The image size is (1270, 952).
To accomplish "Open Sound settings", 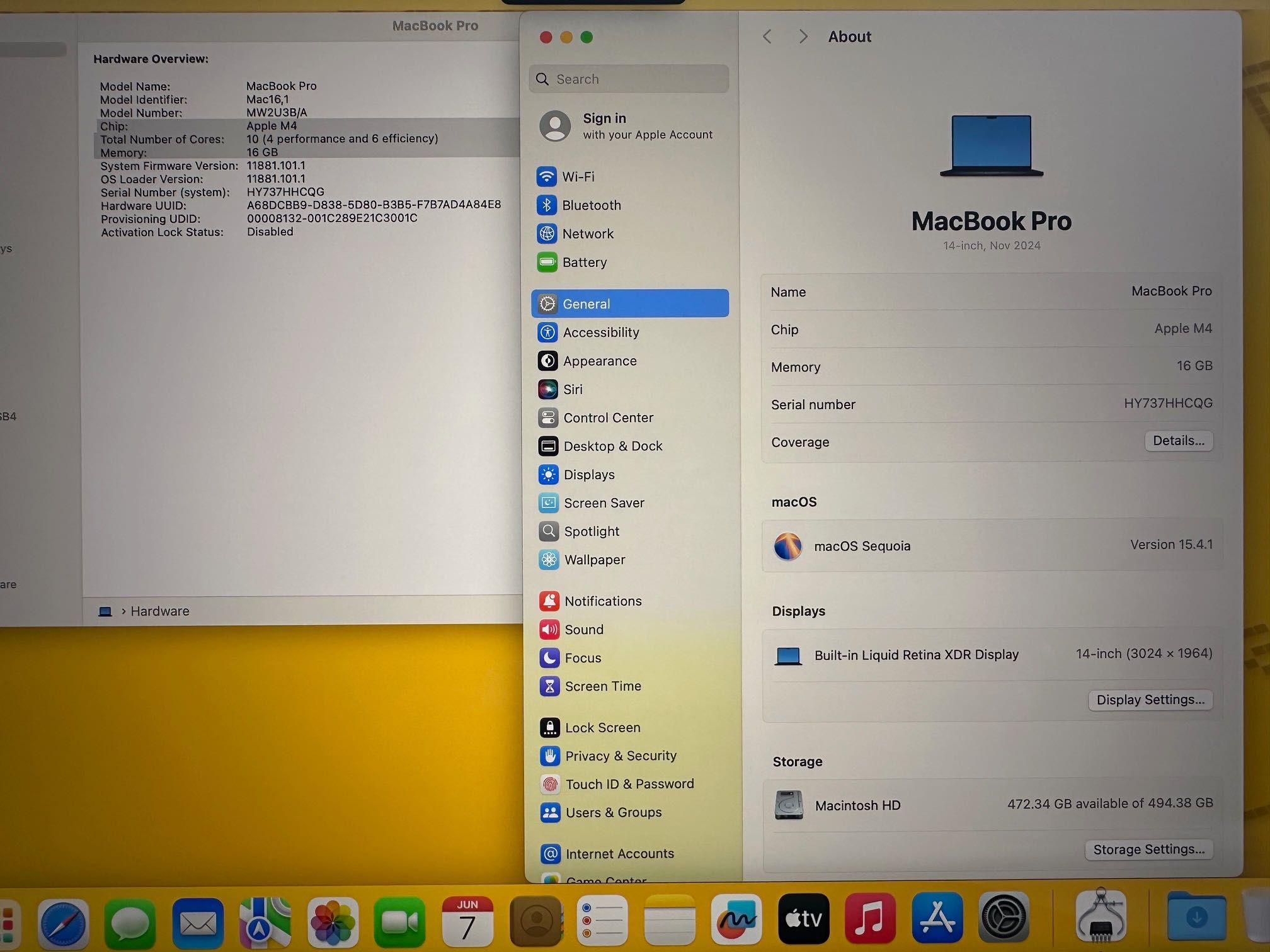I will coord(631,629).
